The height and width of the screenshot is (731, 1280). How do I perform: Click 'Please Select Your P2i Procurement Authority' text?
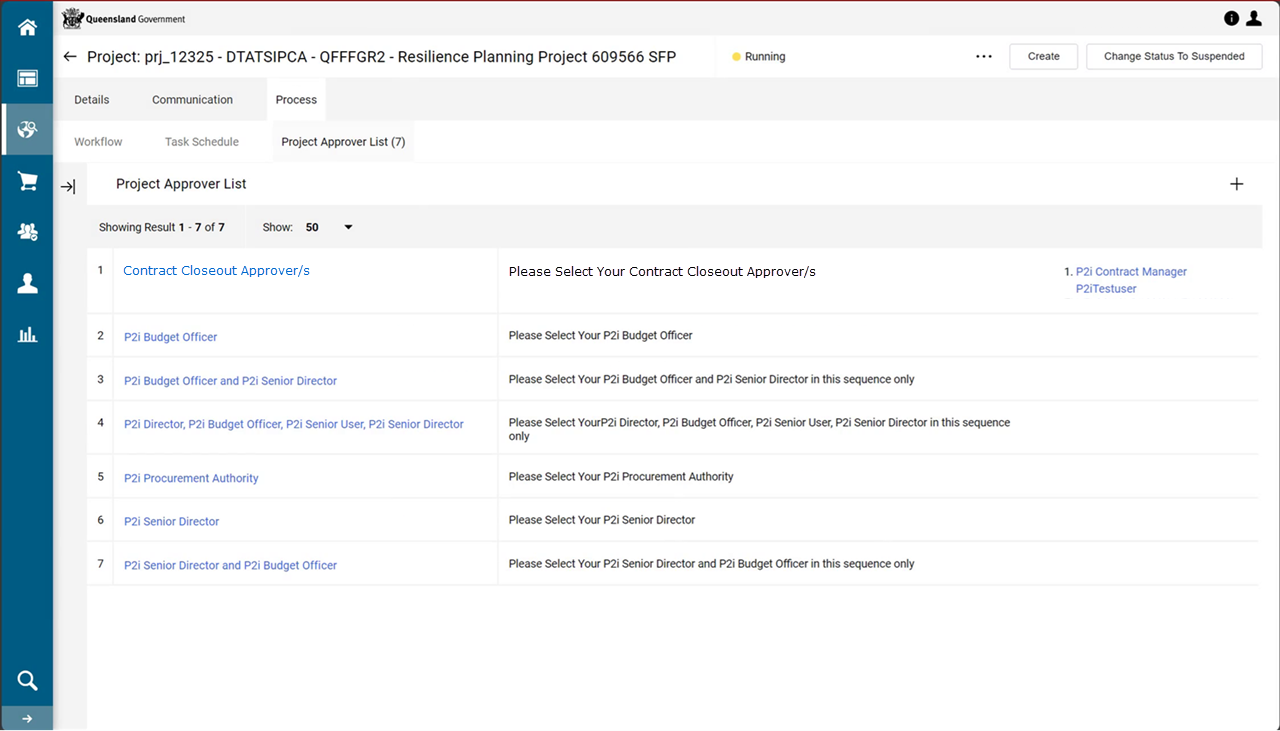621,477
